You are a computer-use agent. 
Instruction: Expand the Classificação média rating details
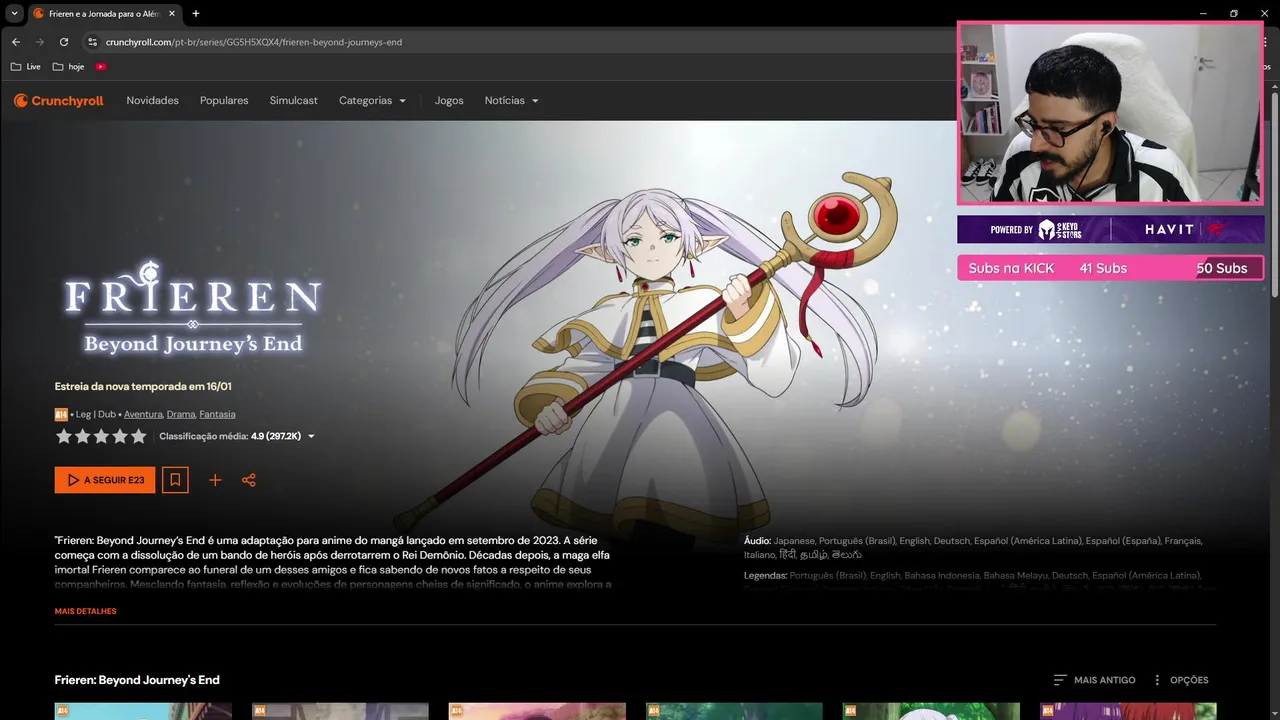coord(237,436)
